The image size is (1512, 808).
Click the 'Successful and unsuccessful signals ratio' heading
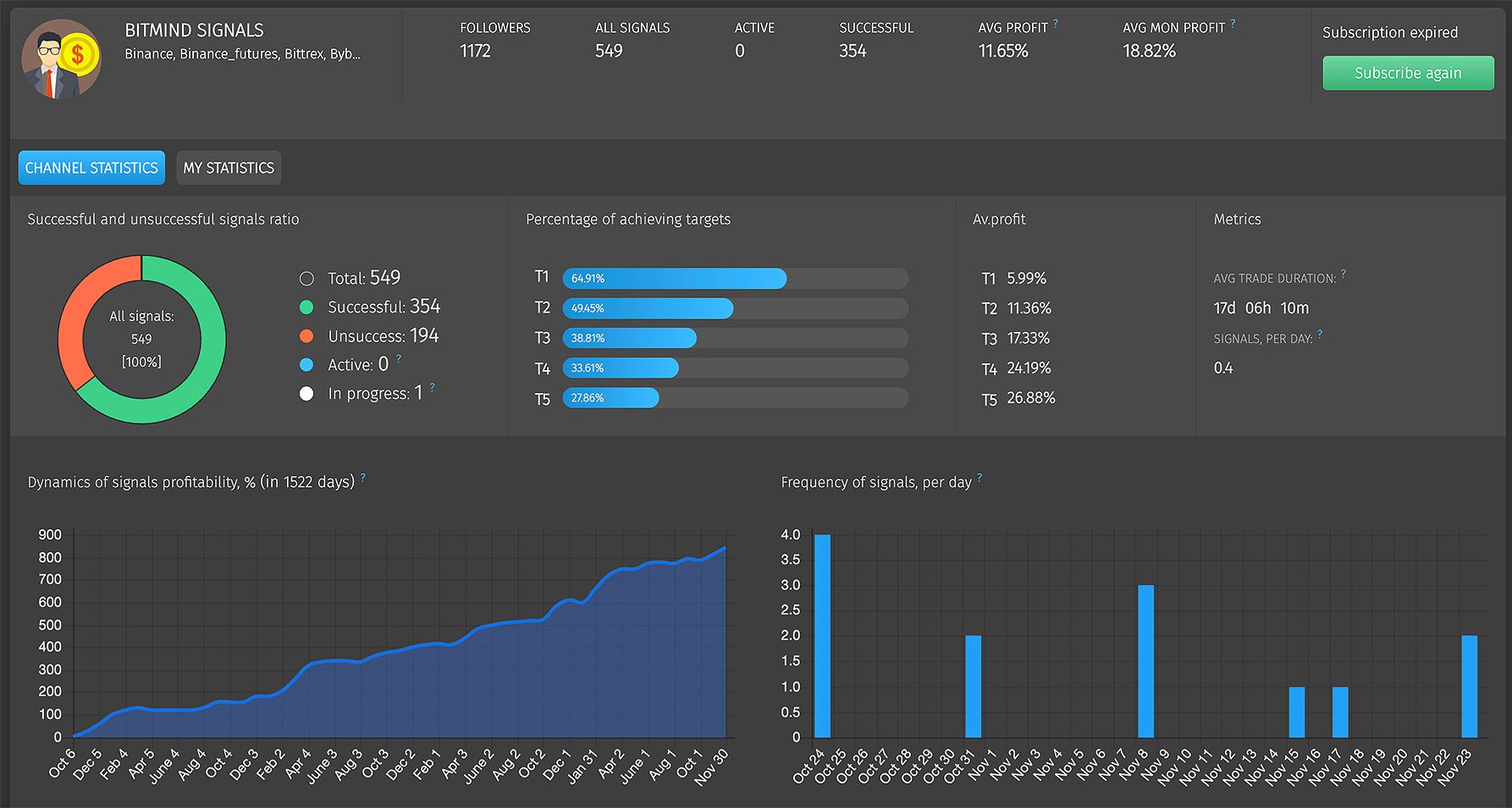[x=163, y=219]
